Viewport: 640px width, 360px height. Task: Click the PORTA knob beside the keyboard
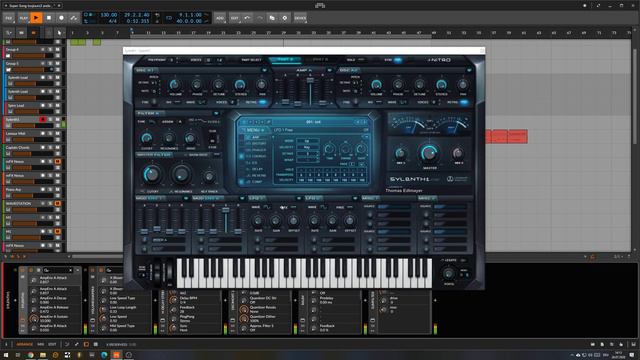[x=449, y=273]
